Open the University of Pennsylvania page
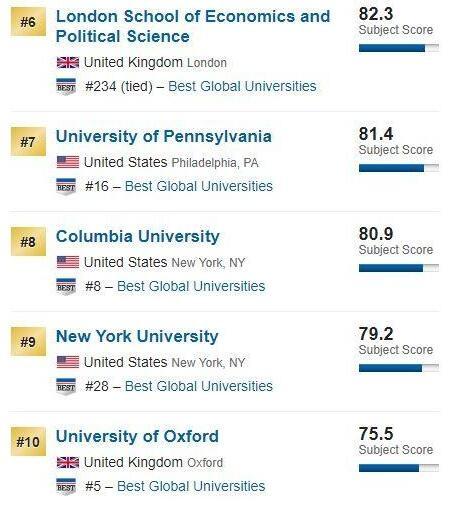This screenshot has height=506, width=453. click(x=164, y=137)
